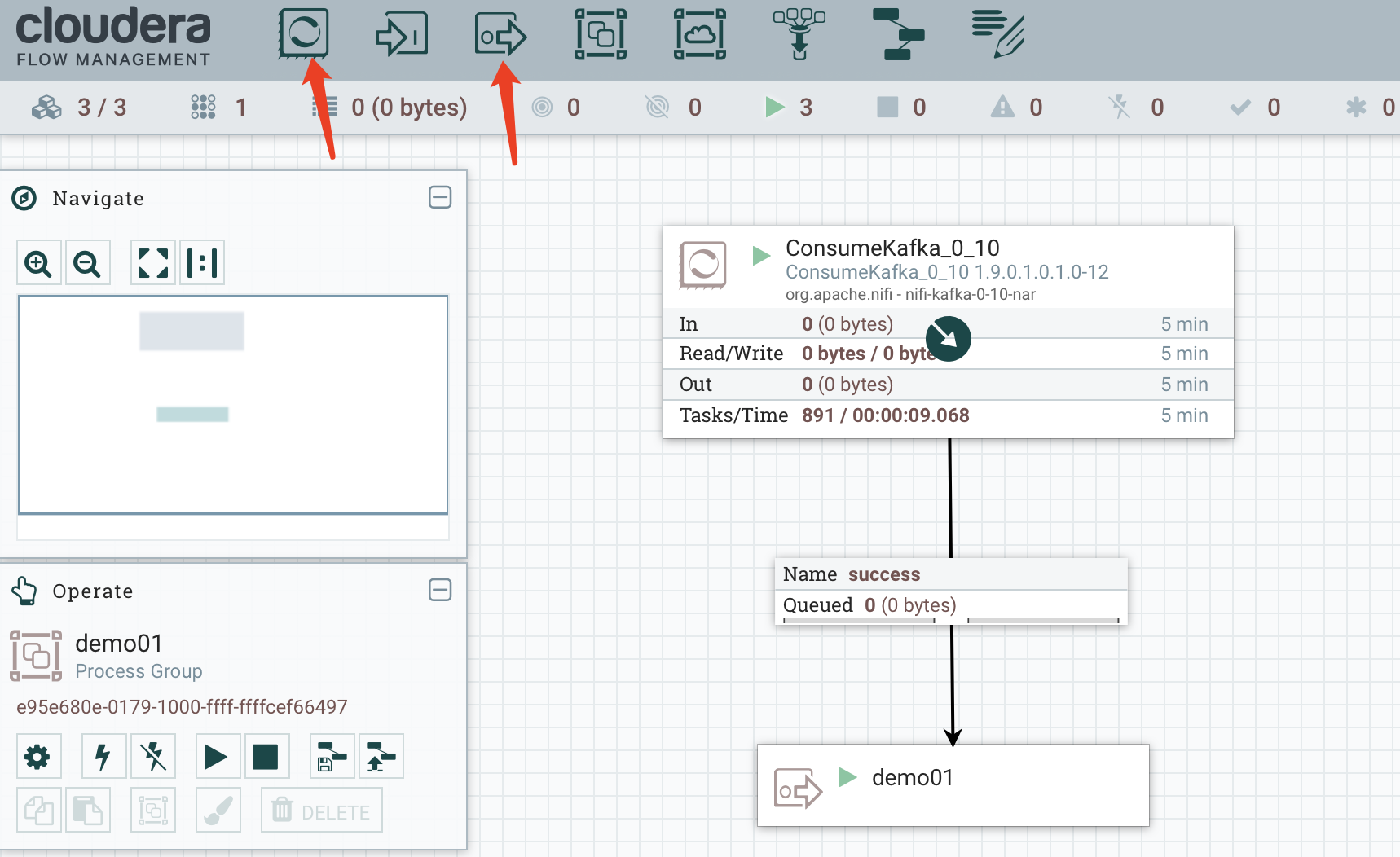The width and height of the screenshot is (1400, 857).
Task: Click the Create template button in Operate
Action: point(332,757)
